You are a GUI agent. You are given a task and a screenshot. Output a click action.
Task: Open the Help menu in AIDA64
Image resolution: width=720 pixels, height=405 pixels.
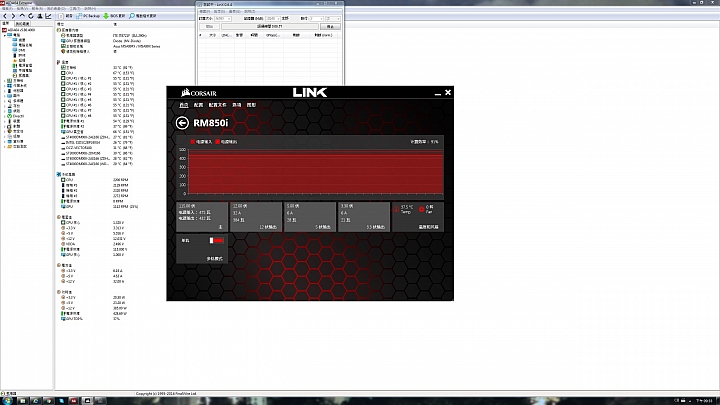tap(90, 9)
